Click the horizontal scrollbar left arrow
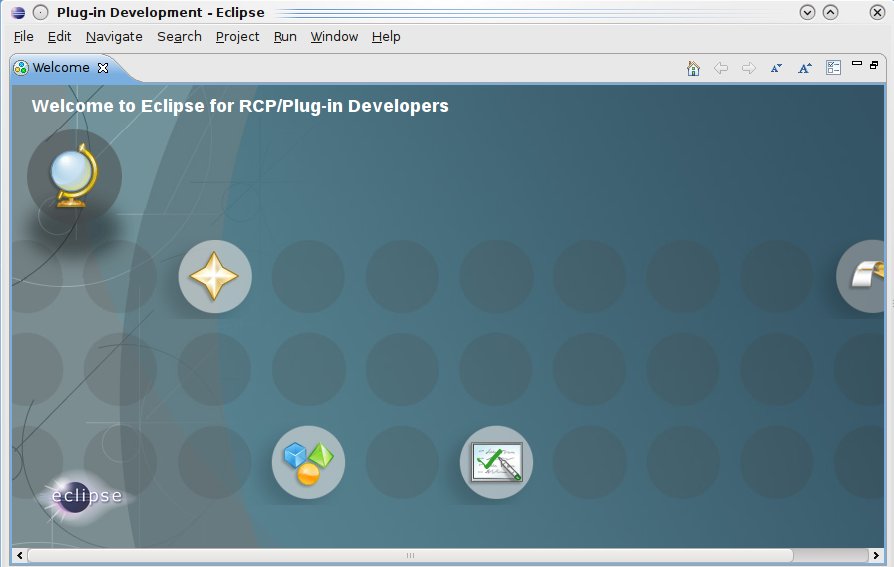This screenshot has height=567, width=894. tap(20, 555)
